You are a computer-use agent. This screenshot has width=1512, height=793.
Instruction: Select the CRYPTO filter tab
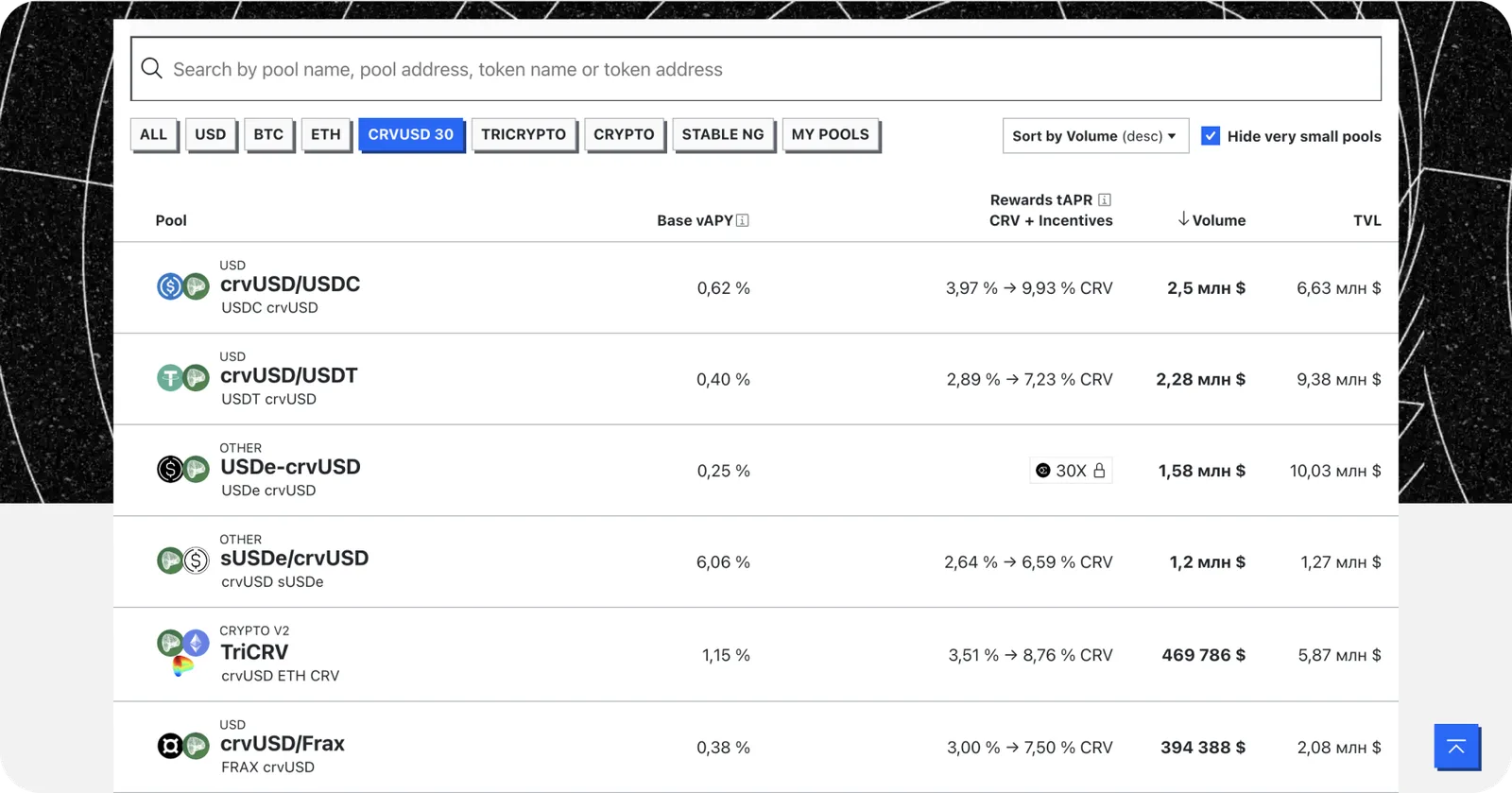tap(624, 134)
